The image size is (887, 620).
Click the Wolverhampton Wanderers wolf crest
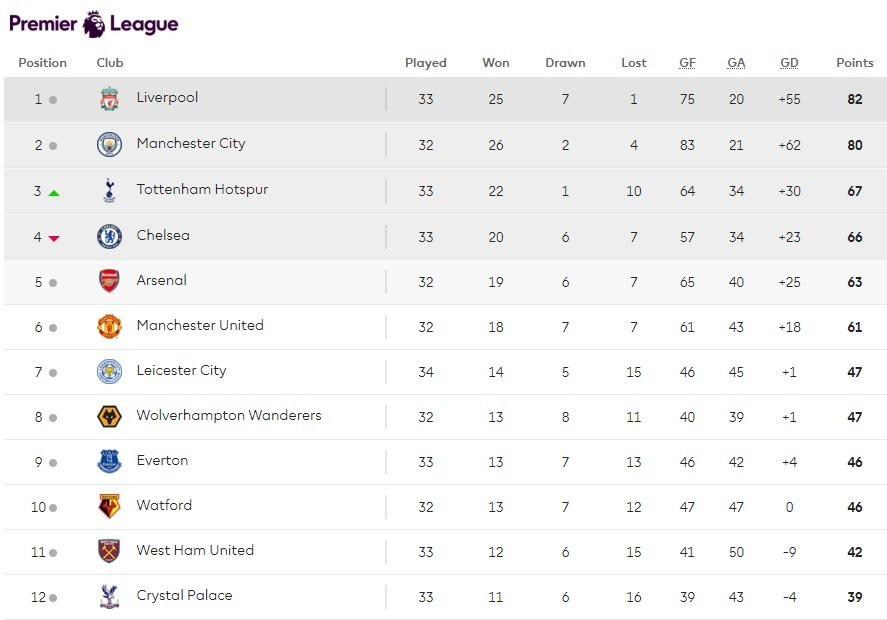click(110, 416)
